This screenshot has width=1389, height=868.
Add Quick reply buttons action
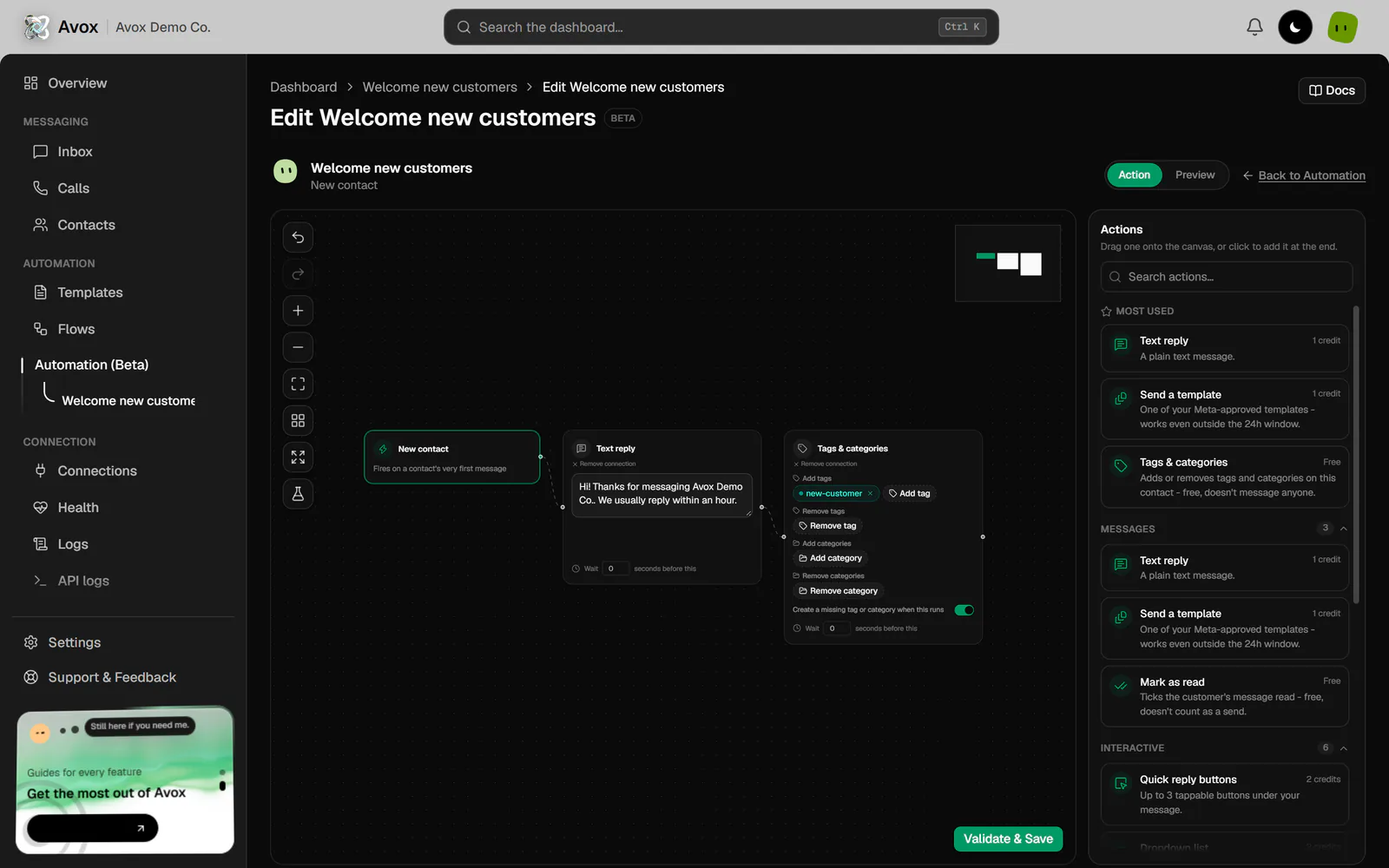[x=1224, y=794]
